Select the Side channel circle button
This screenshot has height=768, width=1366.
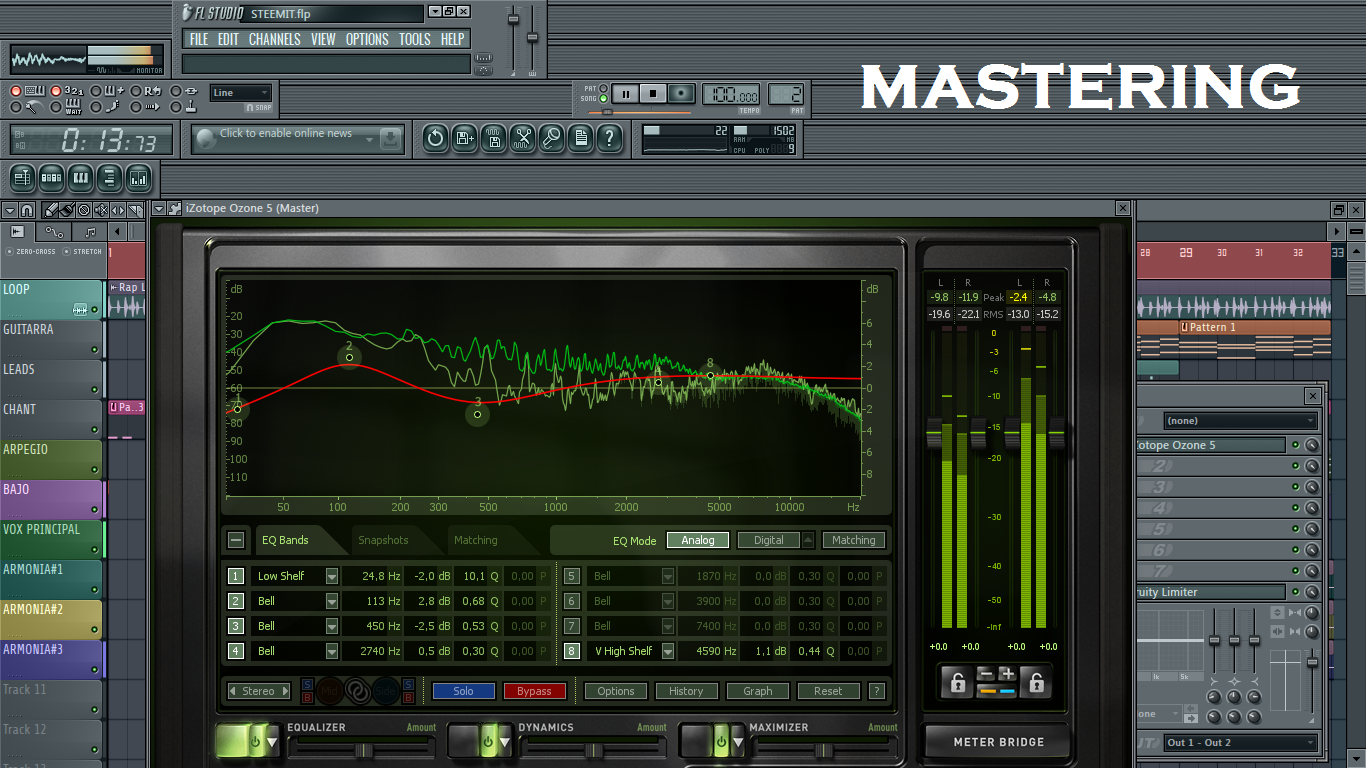[x=386, y=691]
